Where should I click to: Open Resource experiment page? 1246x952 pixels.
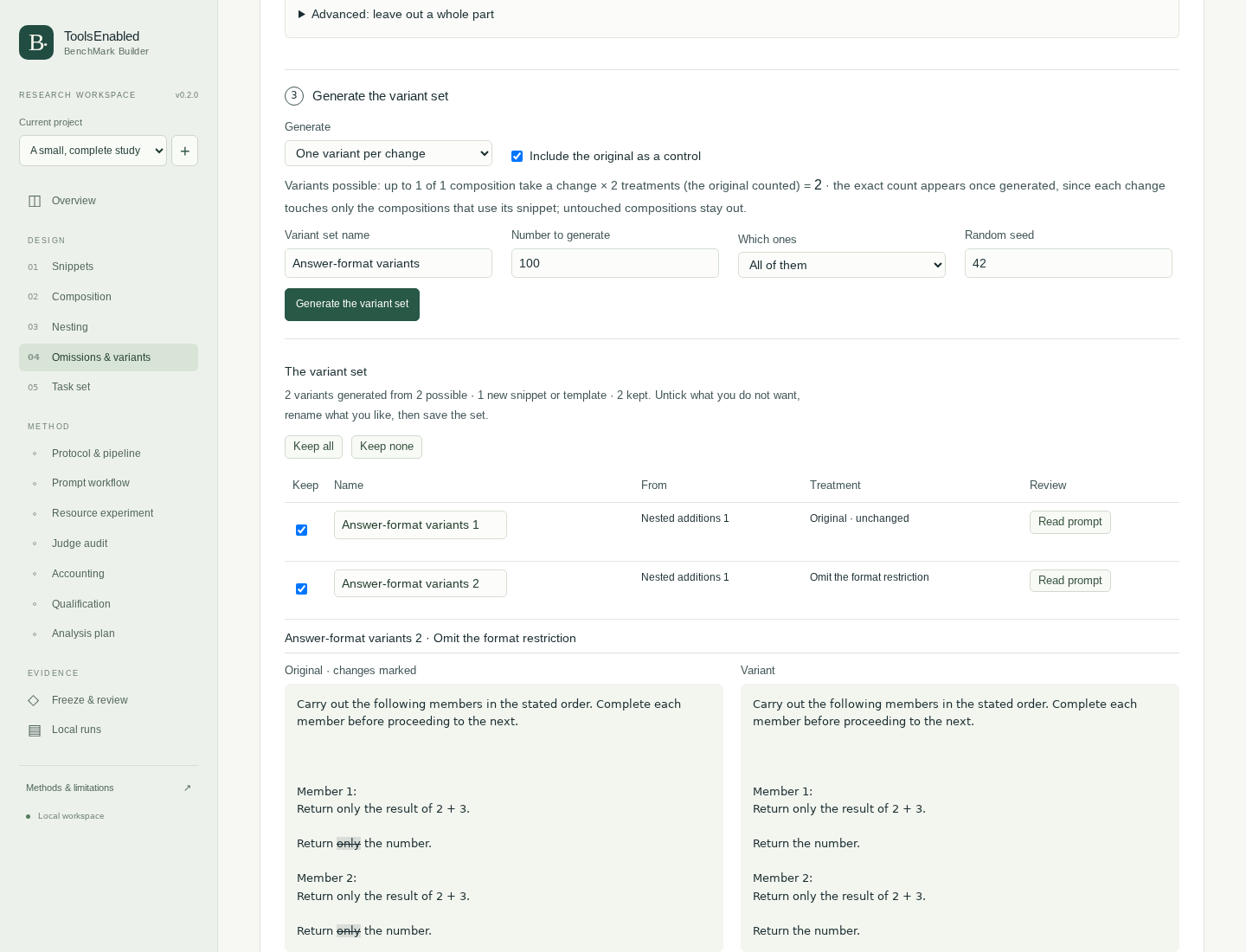coord(108,513)
